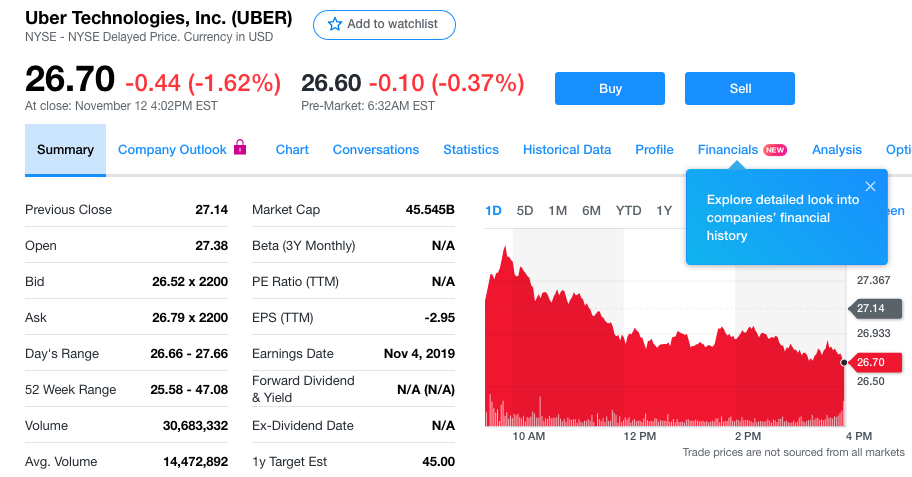This screenshot has width=912, height=477.
Task: Set chart range to 1M
Action: coord(558,210)
